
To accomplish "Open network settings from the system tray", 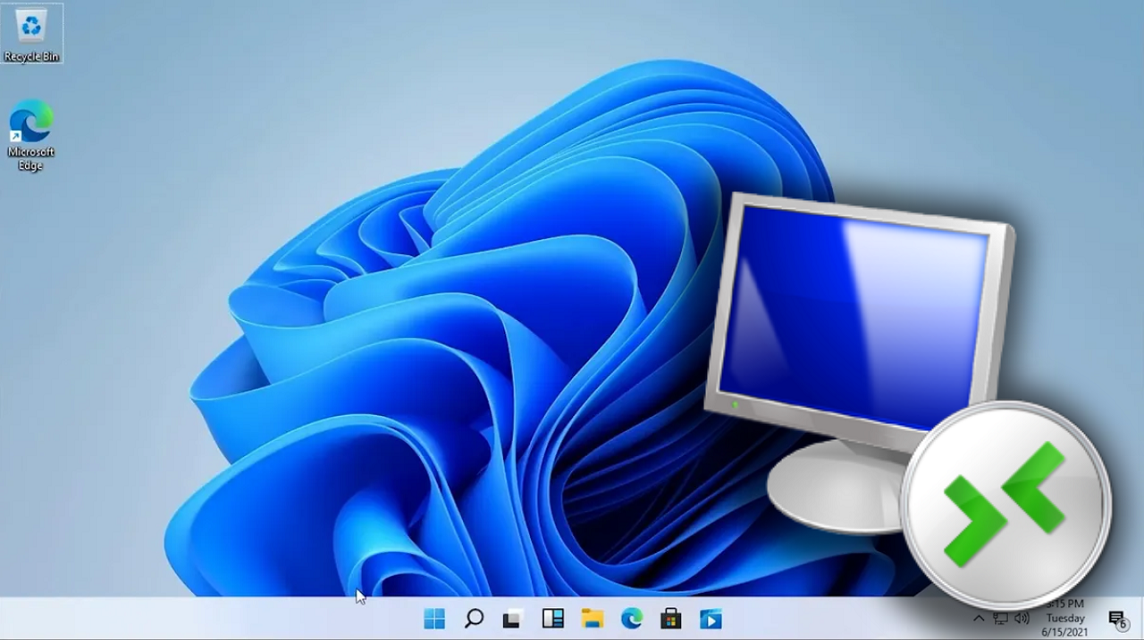I will (x=999, y=619).
